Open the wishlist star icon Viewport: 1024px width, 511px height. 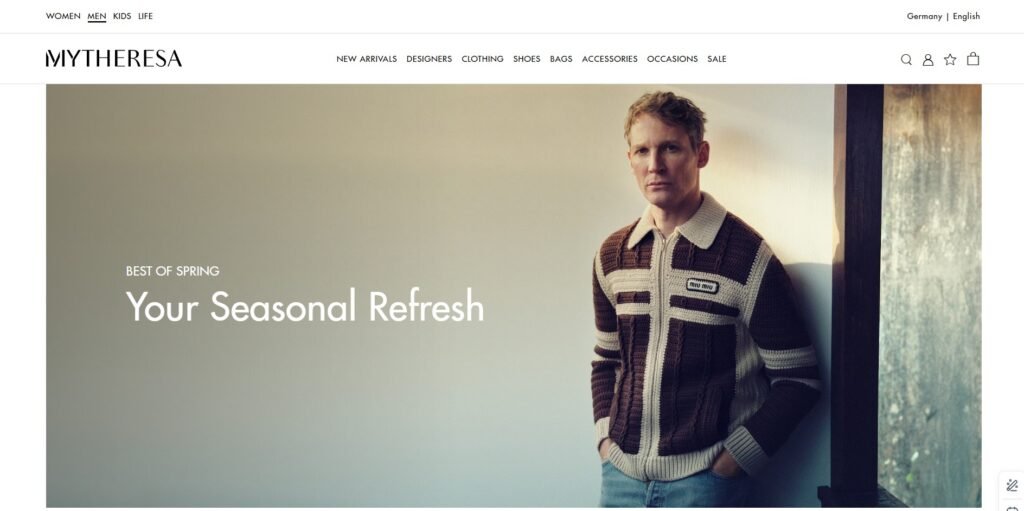(950, 59)
